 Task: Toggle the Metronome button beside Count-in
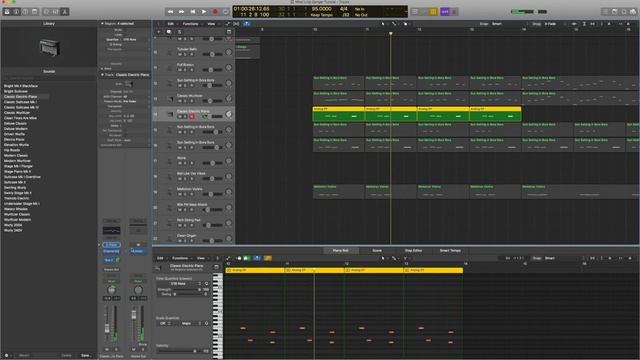454,12
